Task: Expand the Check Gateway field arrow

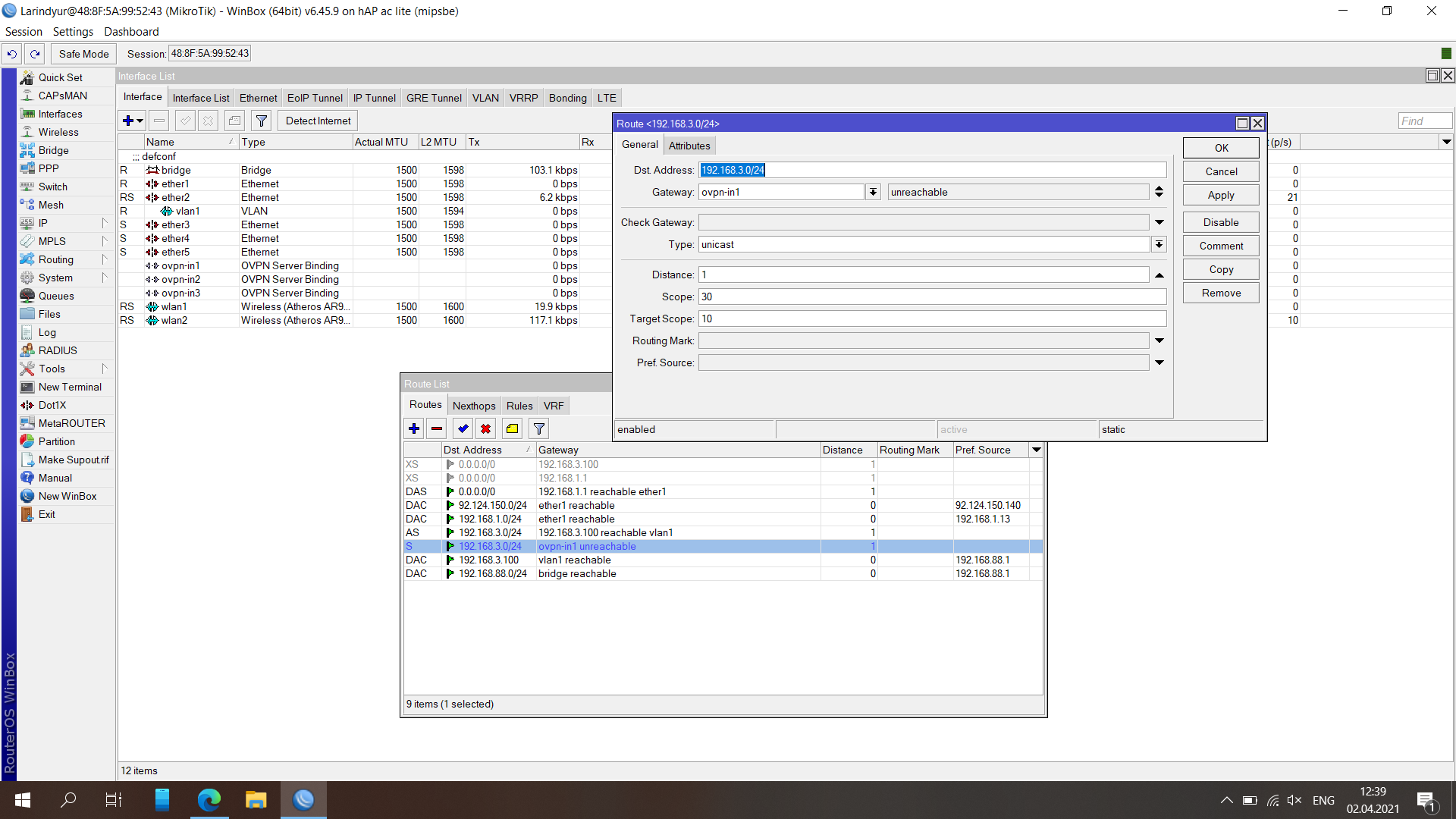Action: click(1159, 222)
